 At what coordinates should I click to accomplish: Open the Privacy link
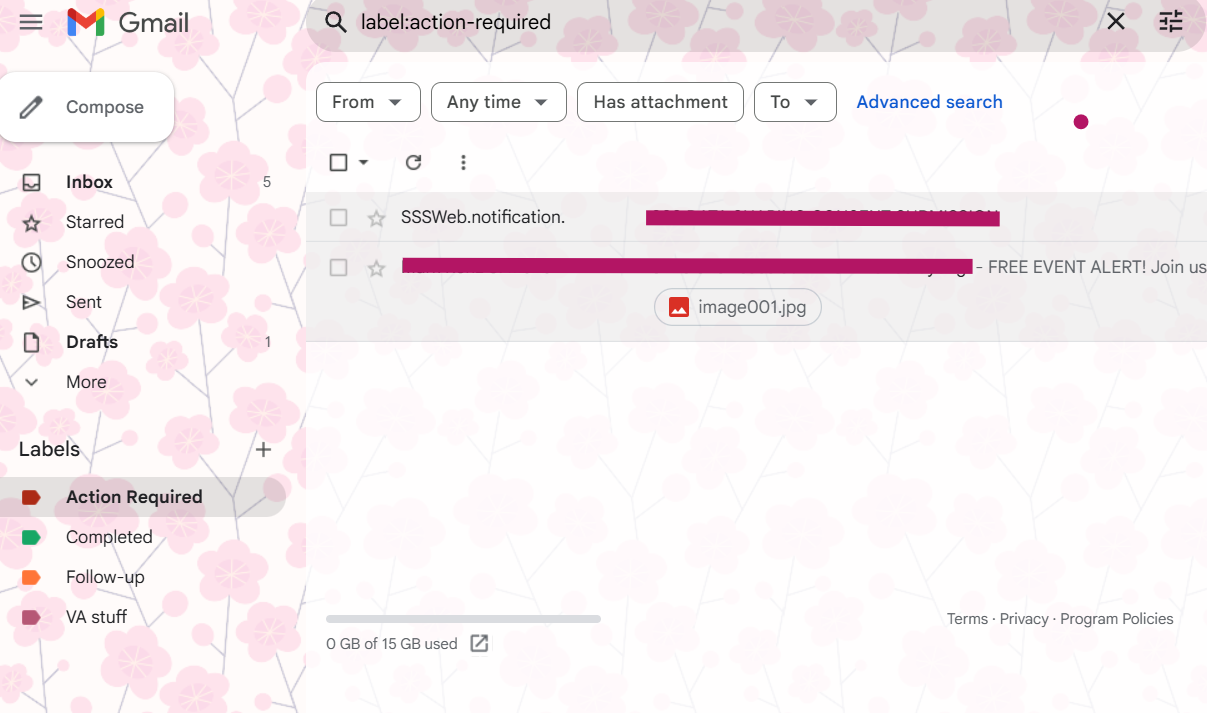[1024, 619]
